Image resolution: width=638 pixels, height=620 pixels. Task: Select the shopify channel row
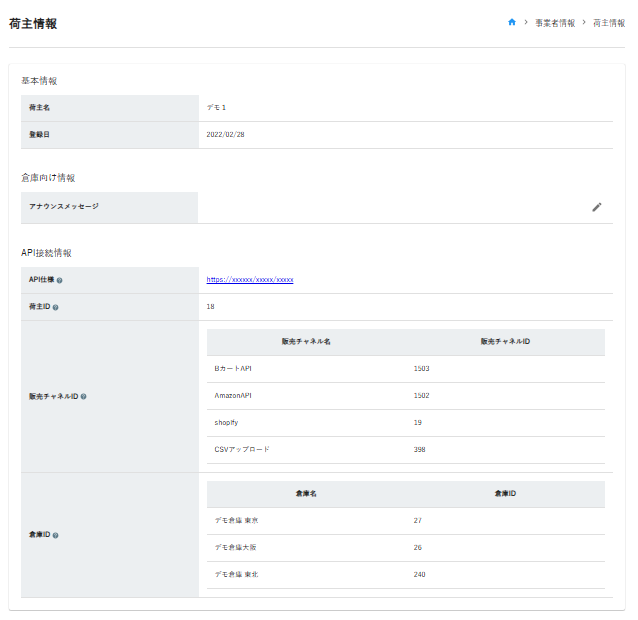[405, 423]
